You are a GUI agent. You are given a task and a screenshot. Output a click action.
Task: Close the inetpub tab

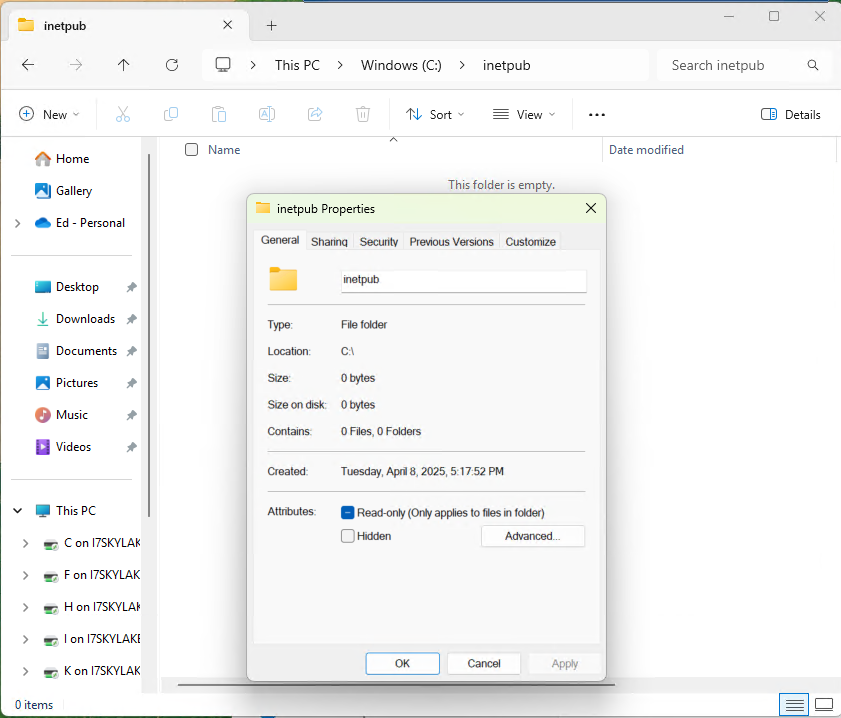coord(227,25)
